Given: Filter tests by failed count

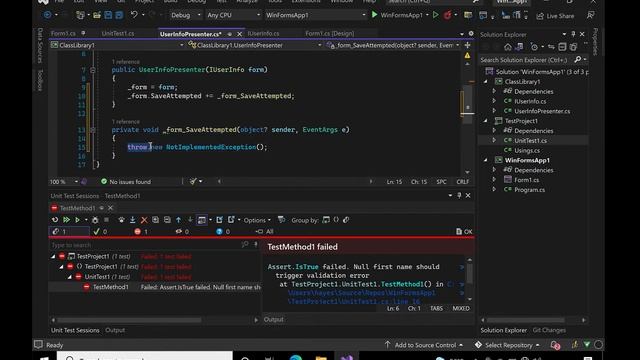Looking at the screenshot, I should (x=141, y=231).
